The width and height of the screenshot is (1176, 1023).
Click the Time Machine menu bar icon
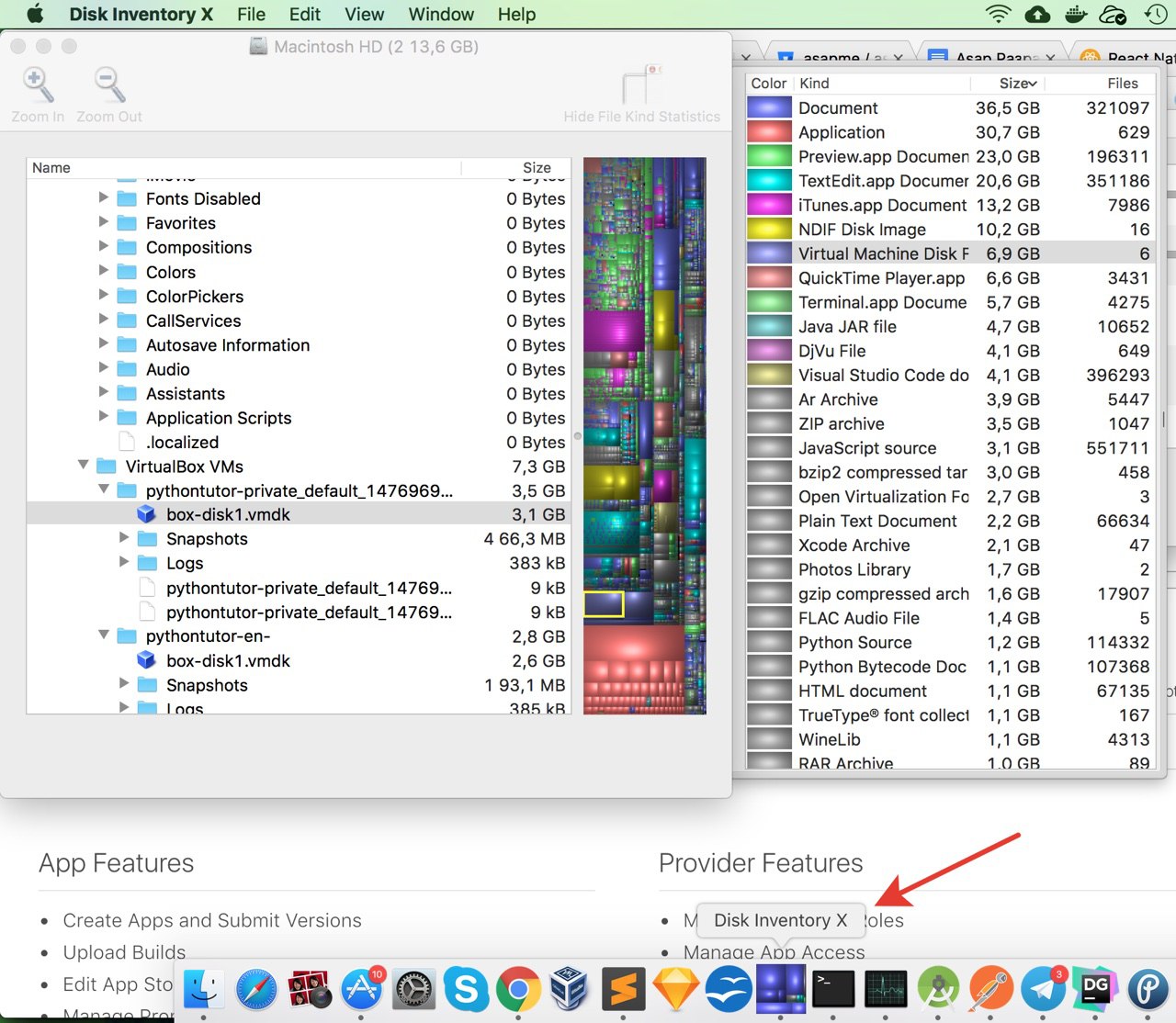(x=1155, y=14)
